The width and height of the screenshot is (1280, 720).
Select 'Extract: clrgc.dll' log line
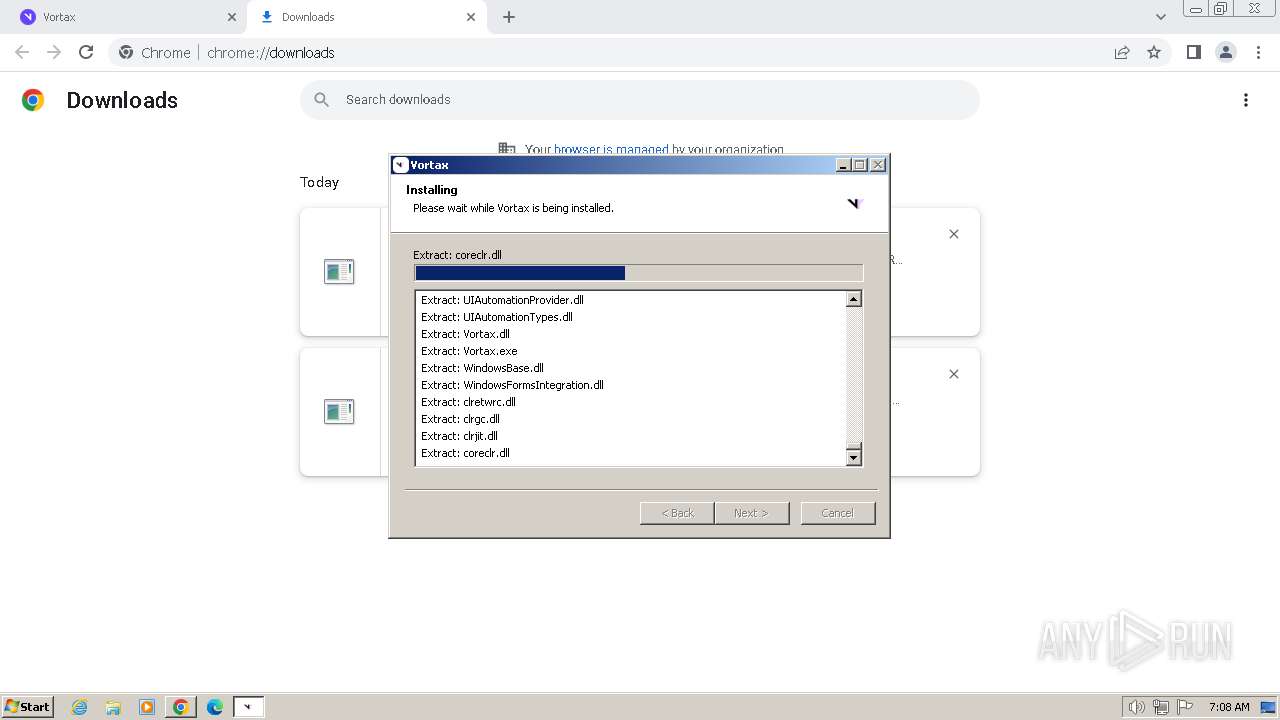point(460,419)
